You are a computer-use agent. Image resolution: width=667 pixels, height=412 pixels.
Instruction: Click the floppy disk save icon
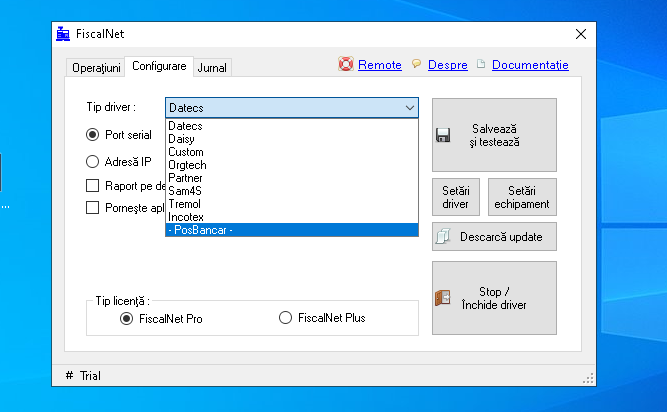click(x=443, y=135)
